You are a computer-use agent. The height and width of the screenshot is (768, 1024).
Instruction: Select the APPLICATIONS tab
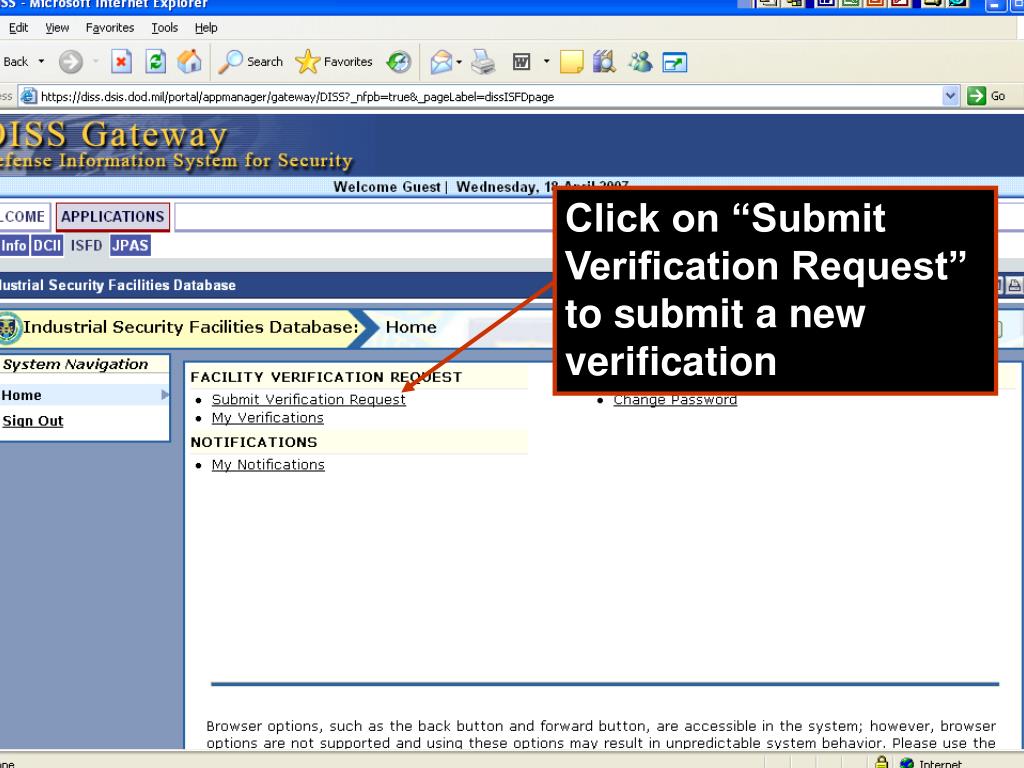tap(112, 217)
